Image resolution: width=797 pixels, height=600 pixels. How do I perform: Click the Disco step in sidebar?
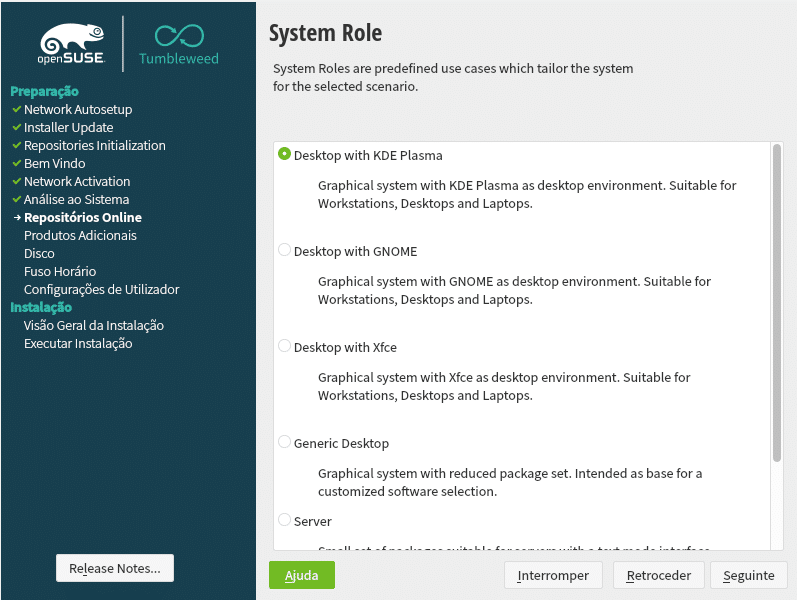[39, 253]
